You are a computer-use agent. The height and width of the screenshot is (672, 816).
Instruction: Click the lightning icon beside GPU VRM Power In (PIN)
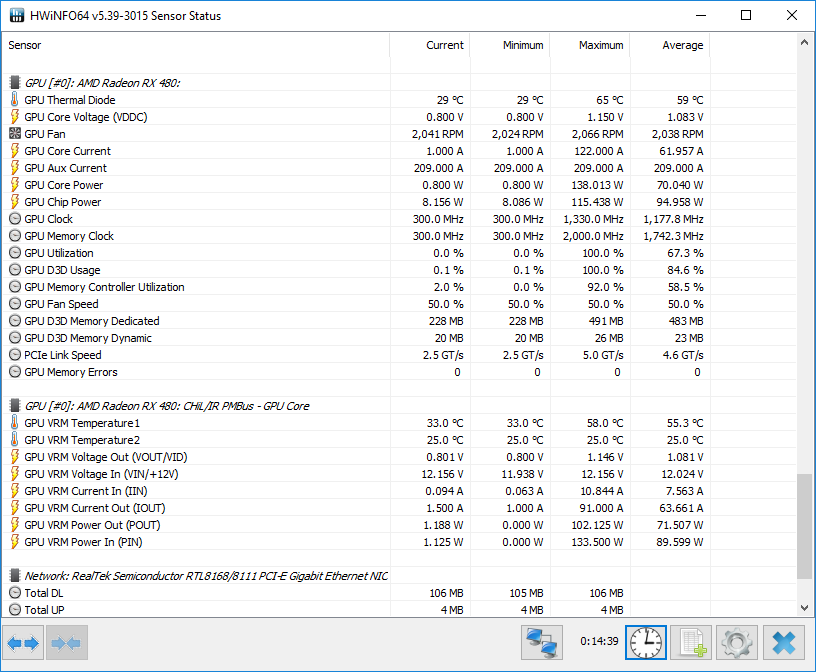pos(15,542)
